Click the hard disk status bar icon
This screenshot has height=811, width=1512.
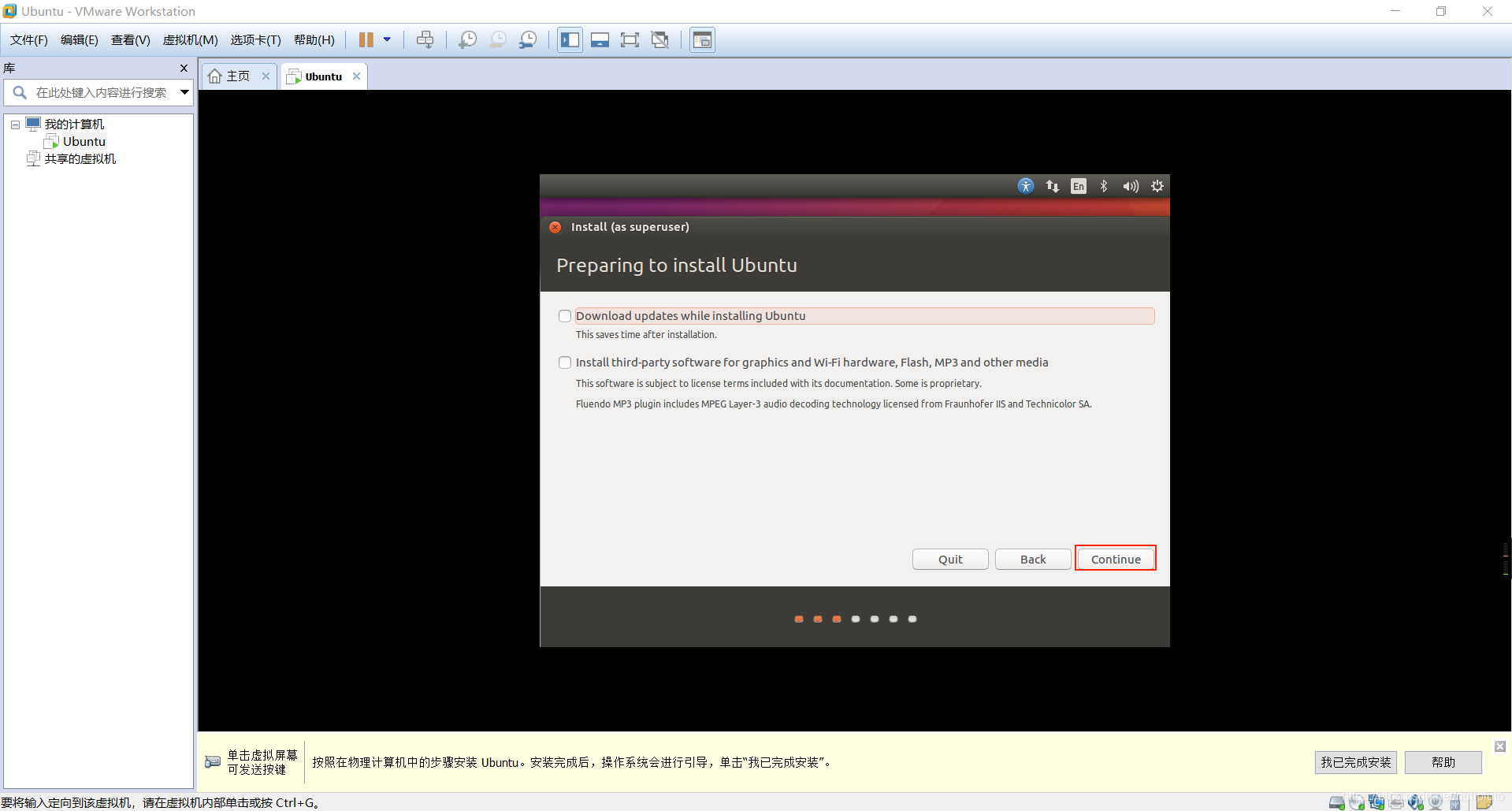(1337, 802)
